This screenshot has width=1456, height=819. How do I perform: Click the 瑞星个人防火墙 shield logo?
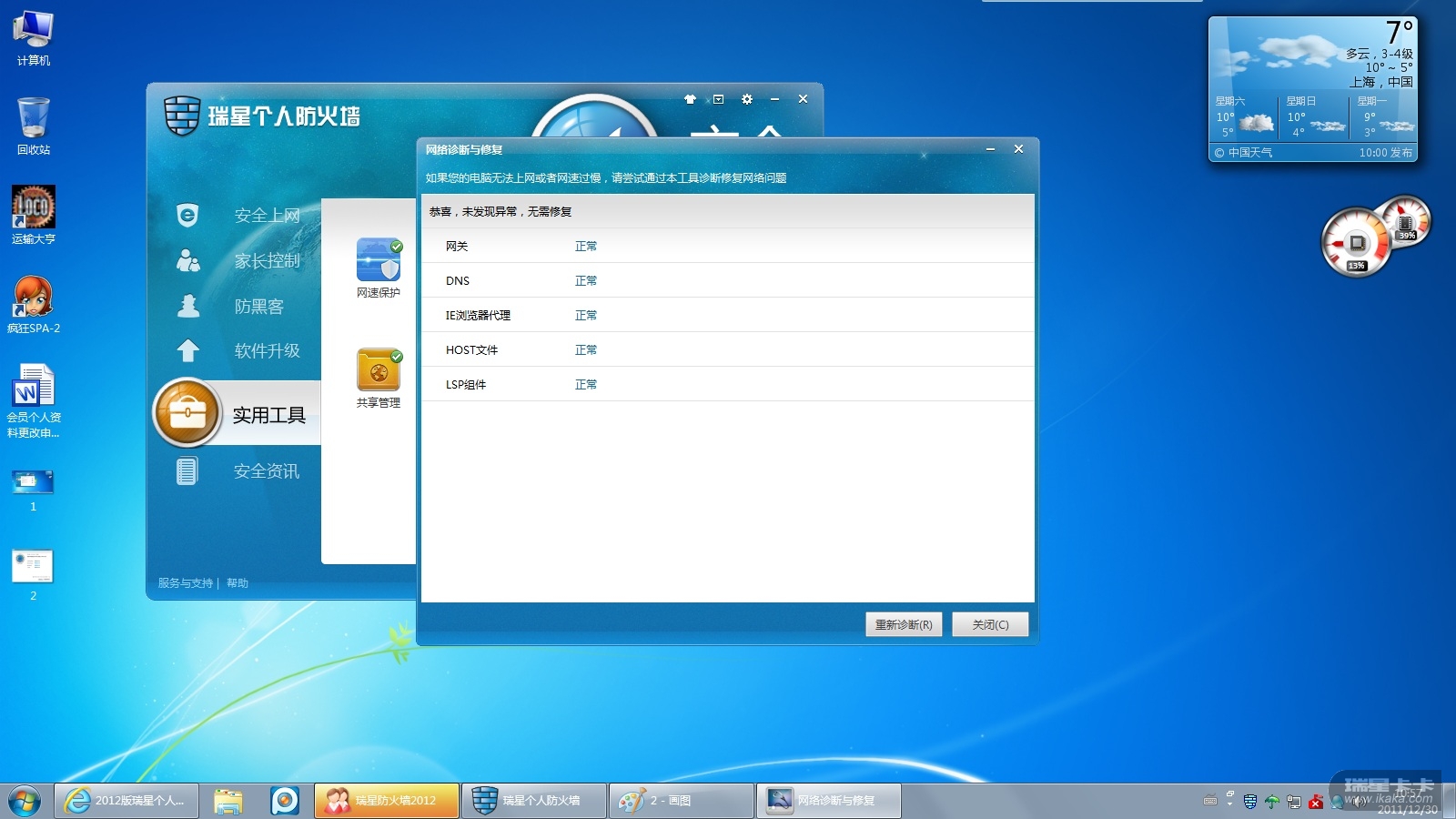[182, 116]
